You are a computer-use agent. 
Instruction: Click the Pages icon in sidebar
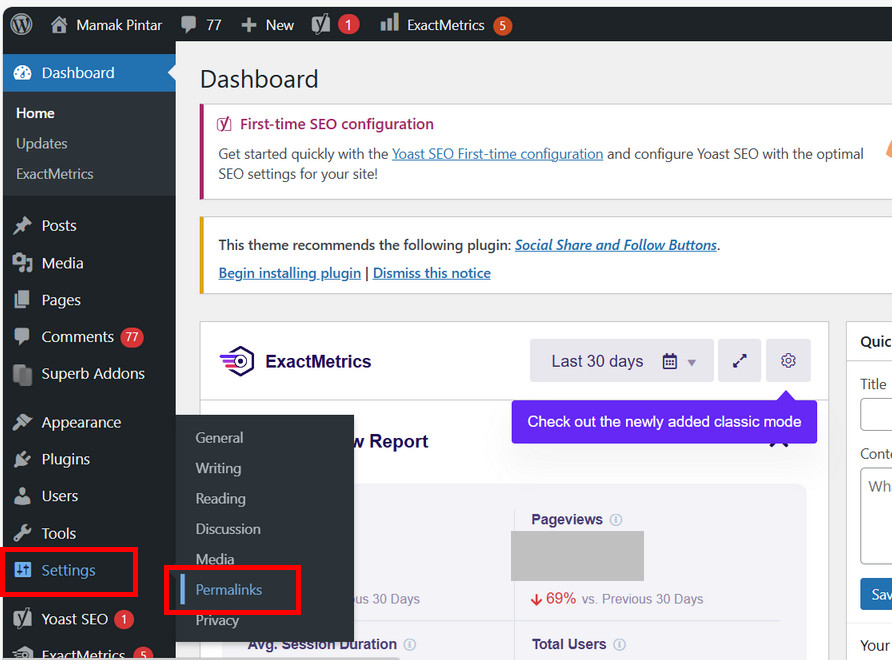pos(22,299)
